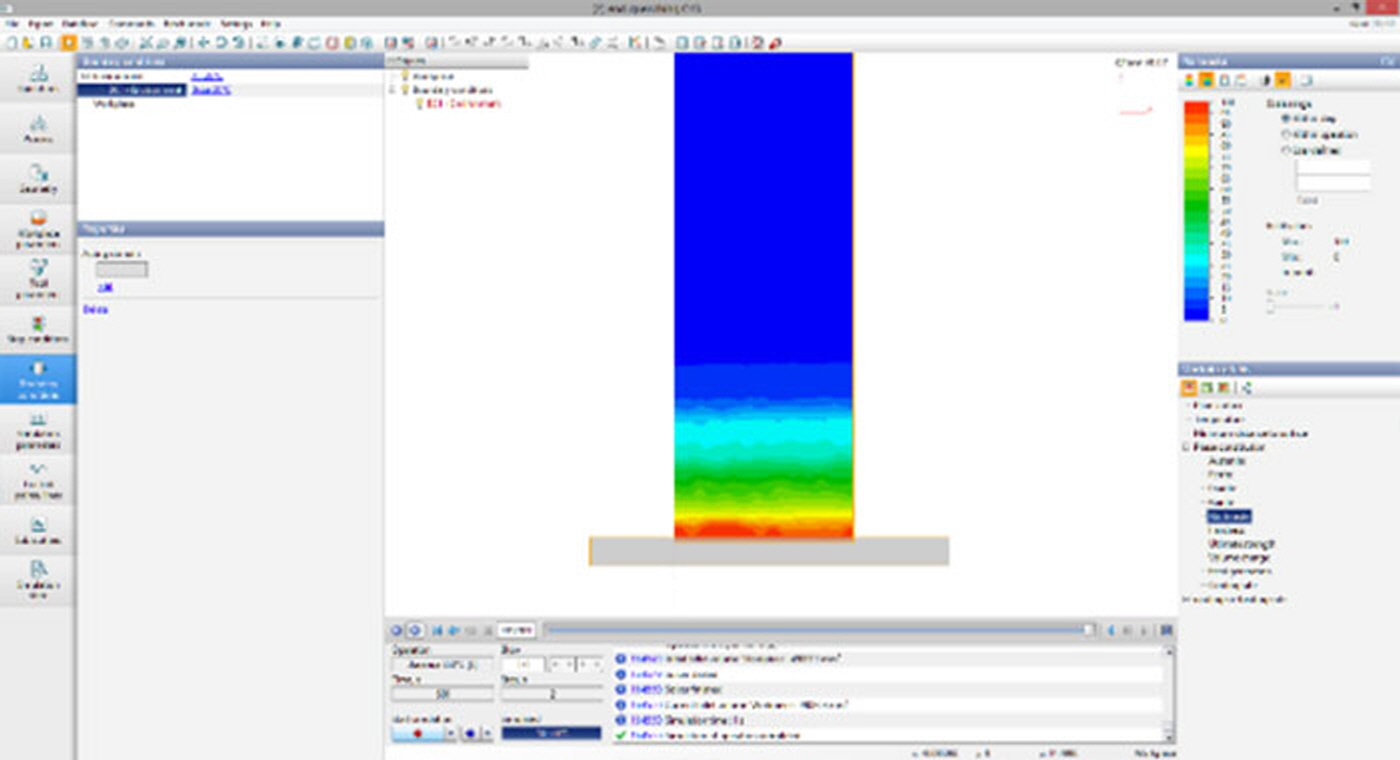The width and height of the screenshot is (1400, 760).
Task: Click the rainbow color scale bar in legend
Action: 1196,211
